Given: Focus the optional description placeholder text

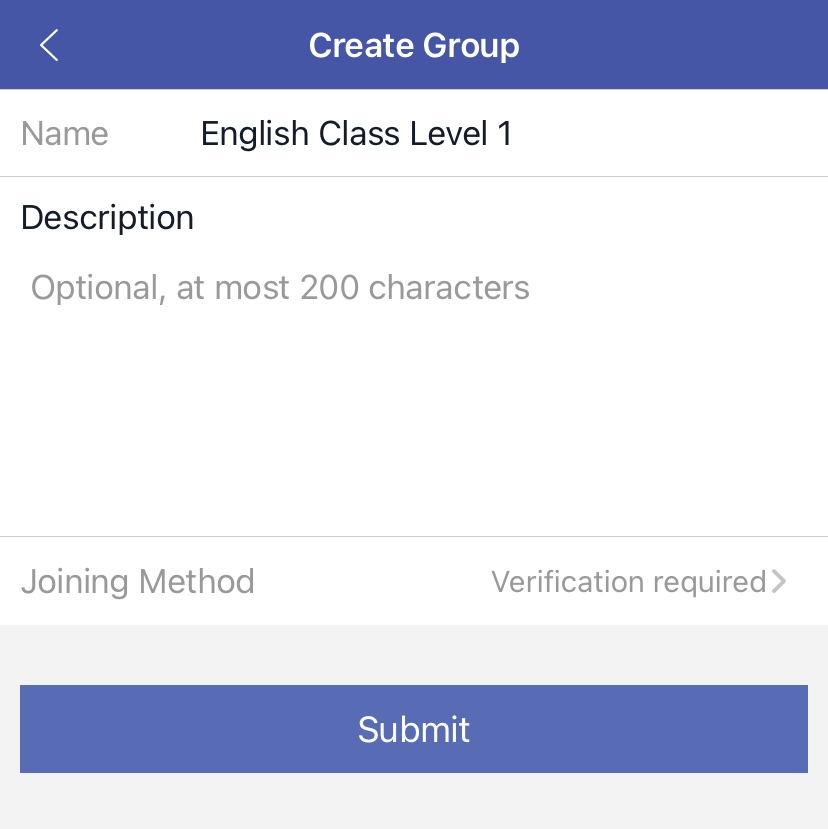Looking at the screenshot, I should point(280,288).
